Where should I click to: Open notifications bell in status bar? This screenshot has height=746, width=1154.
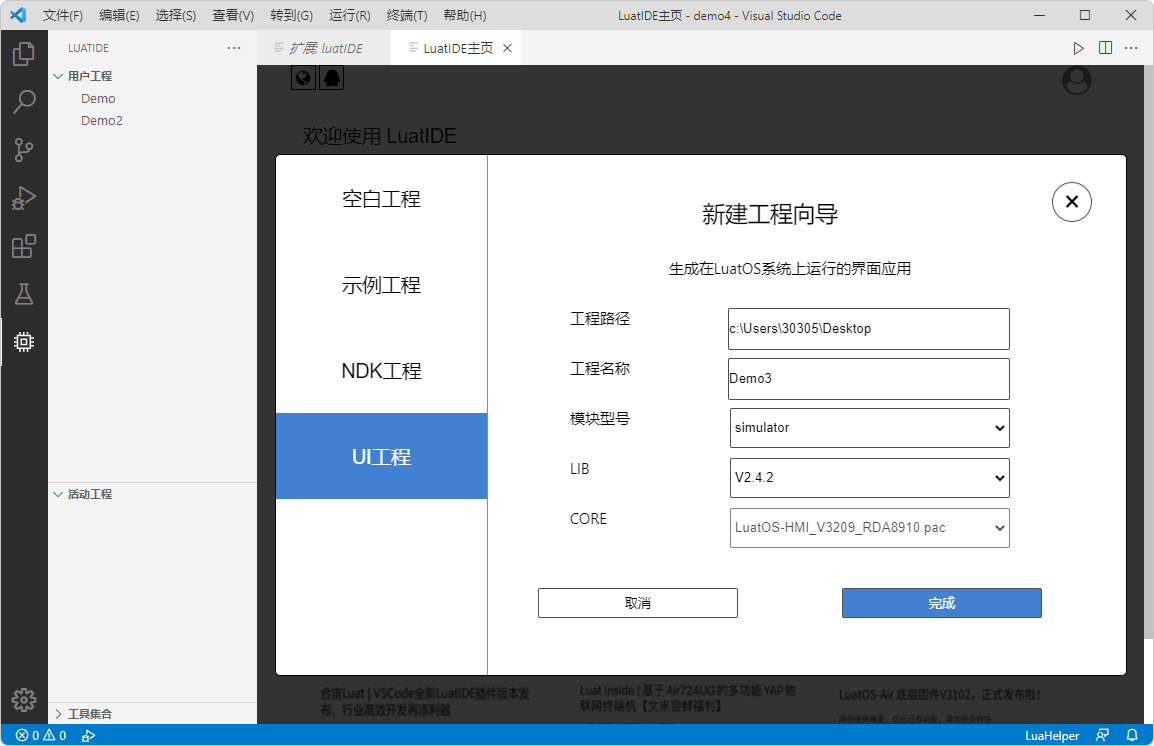pyautogui.click(x=1132, y=735)
